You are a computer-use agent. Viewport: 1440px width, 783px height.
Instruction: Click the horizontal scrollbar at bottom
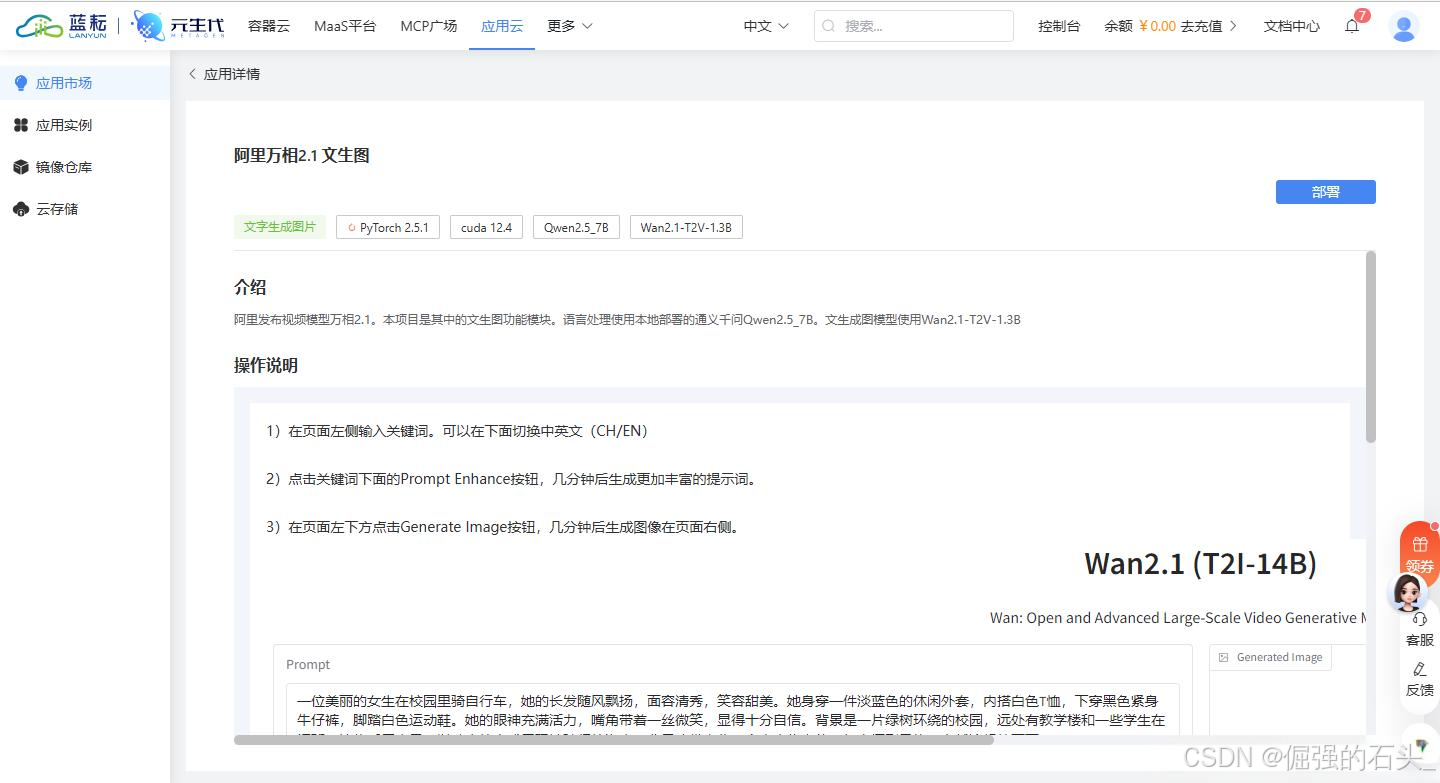coord(613,740)
